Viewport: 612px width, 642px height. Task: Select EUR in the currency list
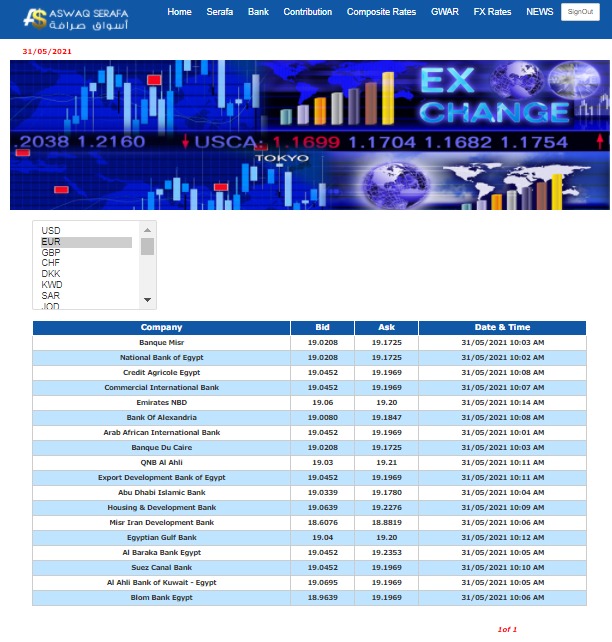click(86, 242)
